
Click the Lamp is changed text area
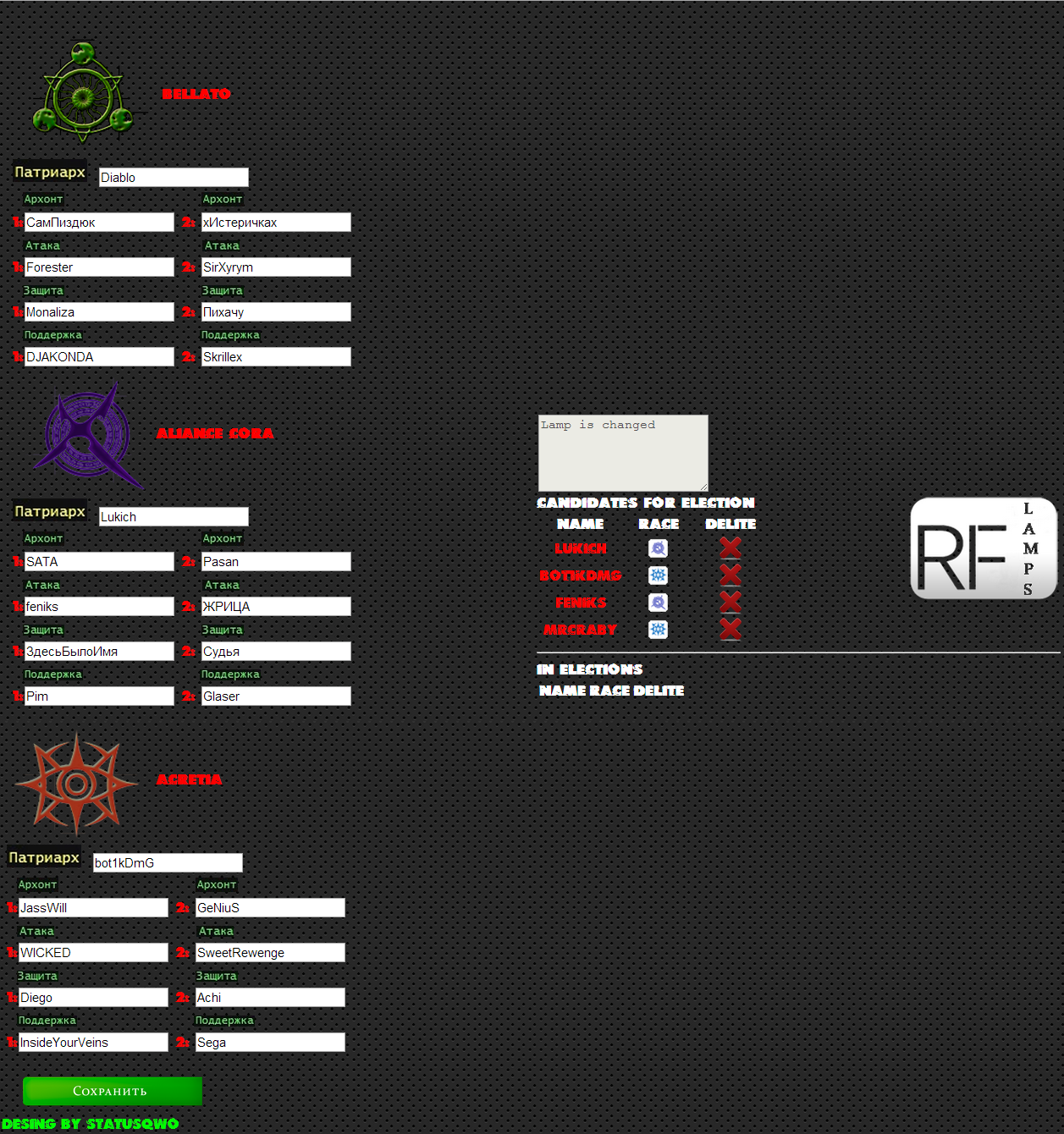point(623,453)
